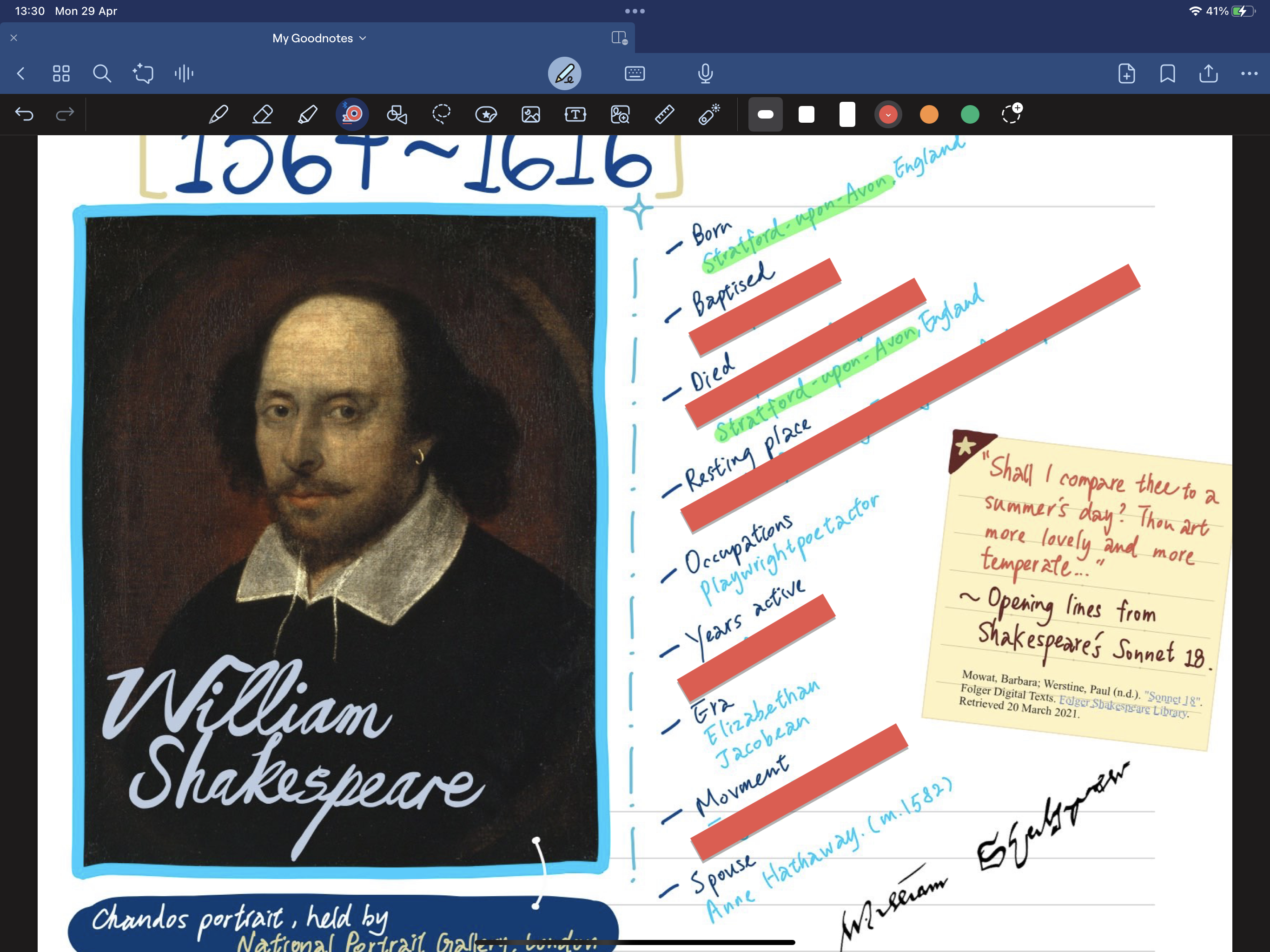Image resolution: width=1270 pixels, height=952 pixels.
Task: Expand My Goodnotes title dropdown
Action: point(319,39)
